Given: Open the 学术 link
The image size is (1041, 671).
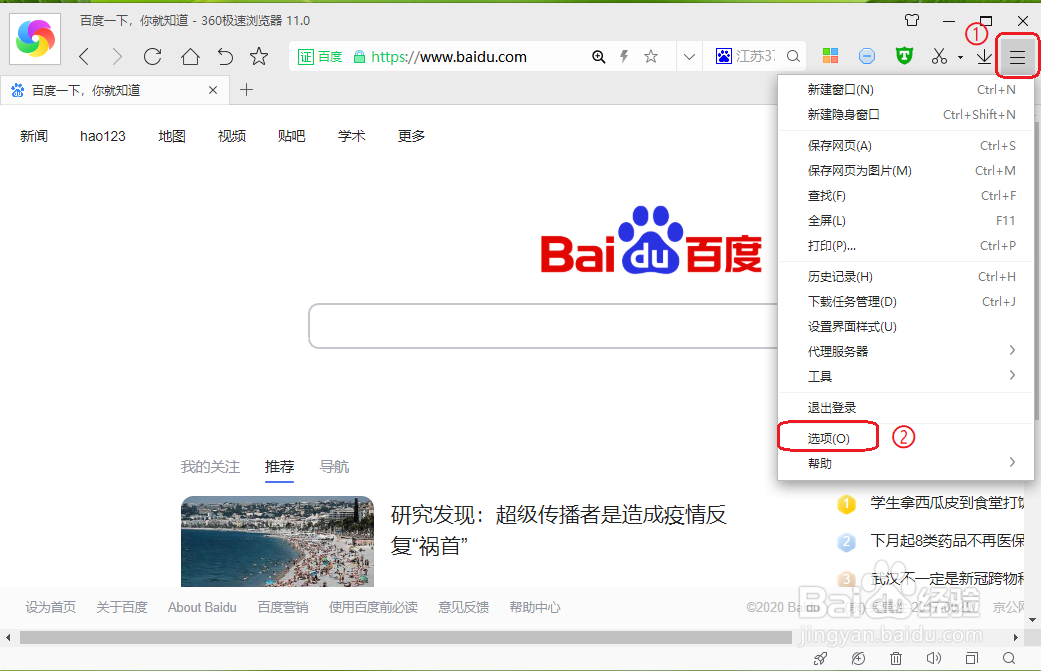Looking at the screenshot, I should (351, 136).
